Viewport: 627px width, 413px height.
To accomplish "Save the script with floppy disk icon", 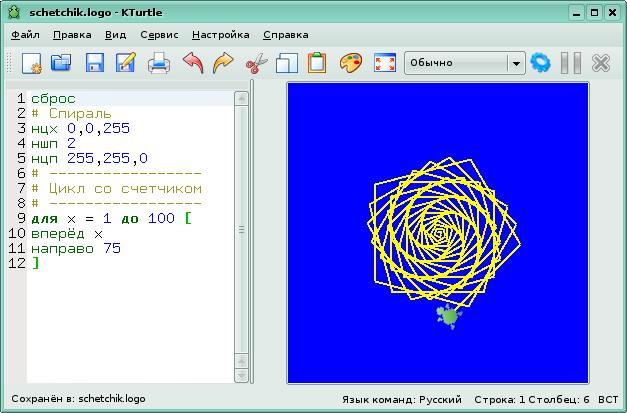I will pyautogui.click(x=95, y=63).
